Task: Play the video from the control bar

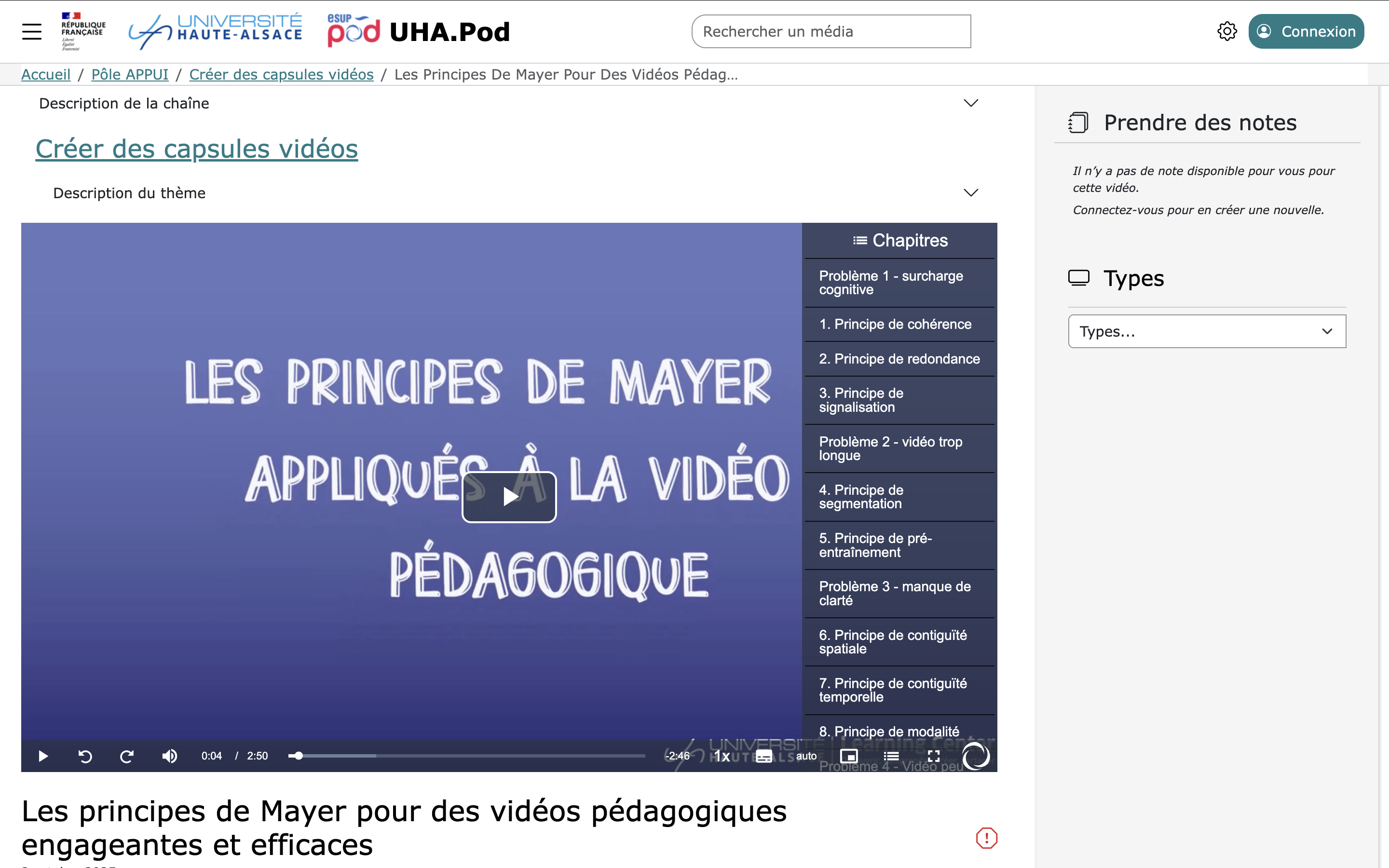Action: coord(43,756)
